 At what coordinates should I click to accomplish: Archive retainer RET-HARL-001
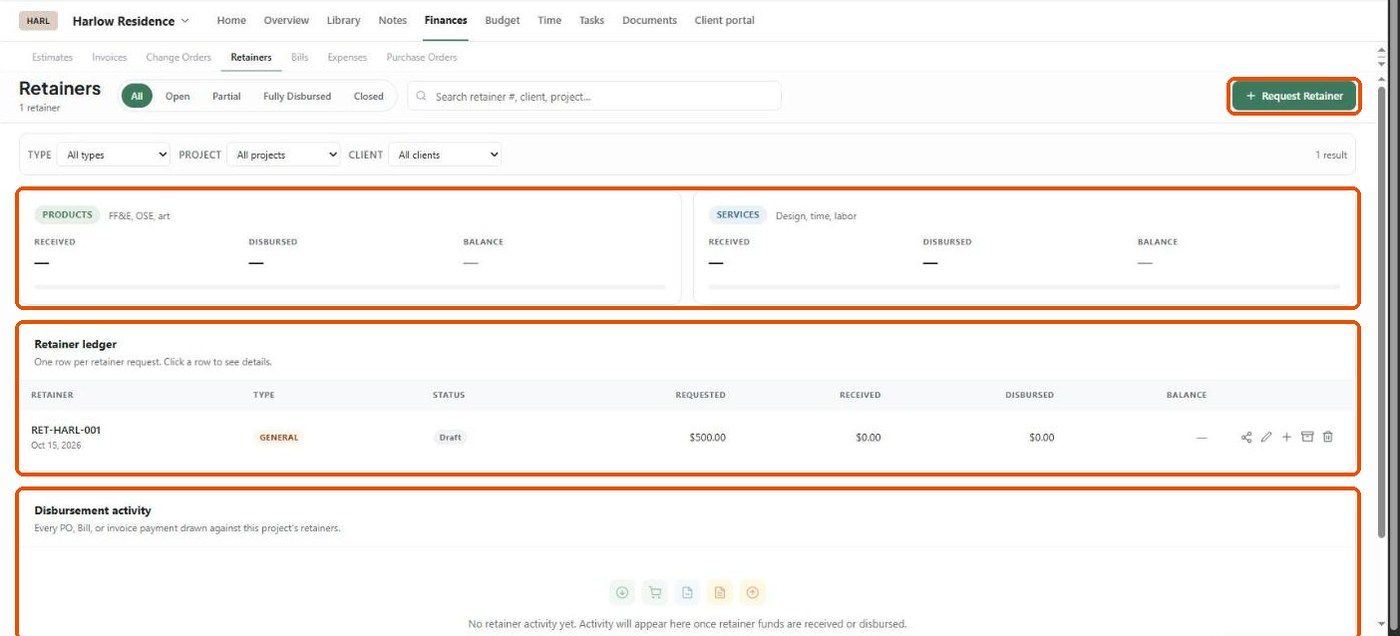1307,437
